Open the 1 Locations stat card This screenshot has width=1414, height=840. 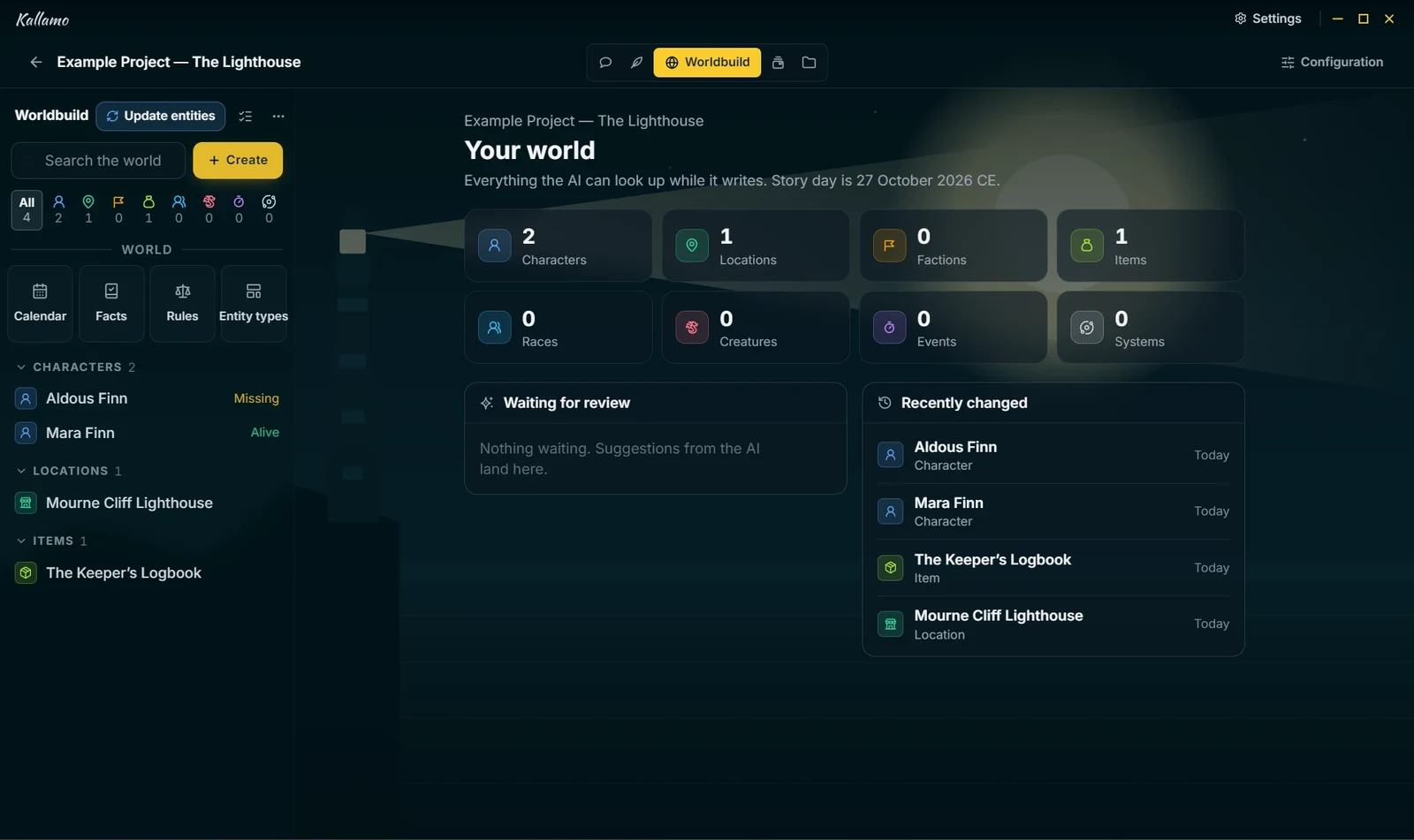(756, 246)
